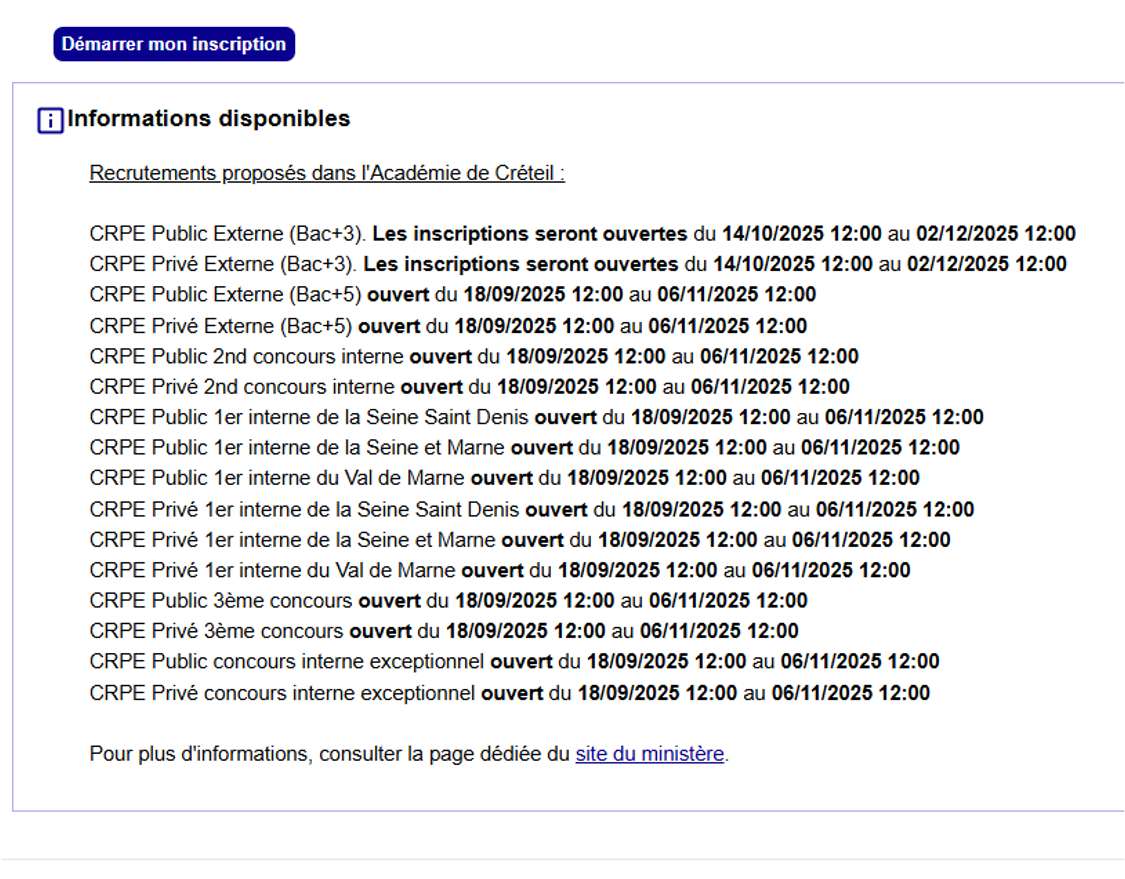This screenshot has height=879, width=1125.
Task: Select the CRPE Privé 2nd concours interne line
Action: click(x=469, y=387)
